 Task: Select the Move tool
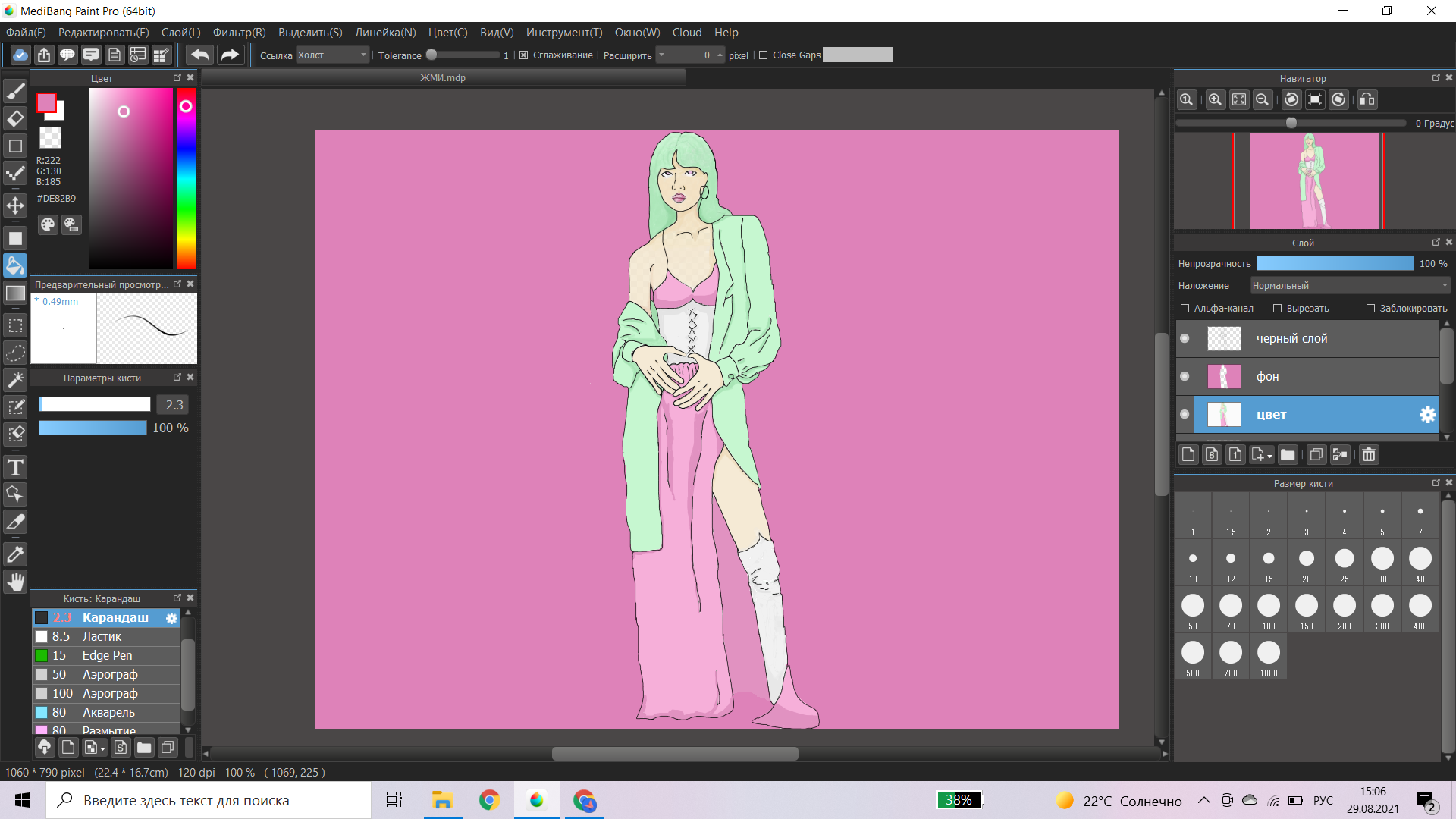pos(15,206)
